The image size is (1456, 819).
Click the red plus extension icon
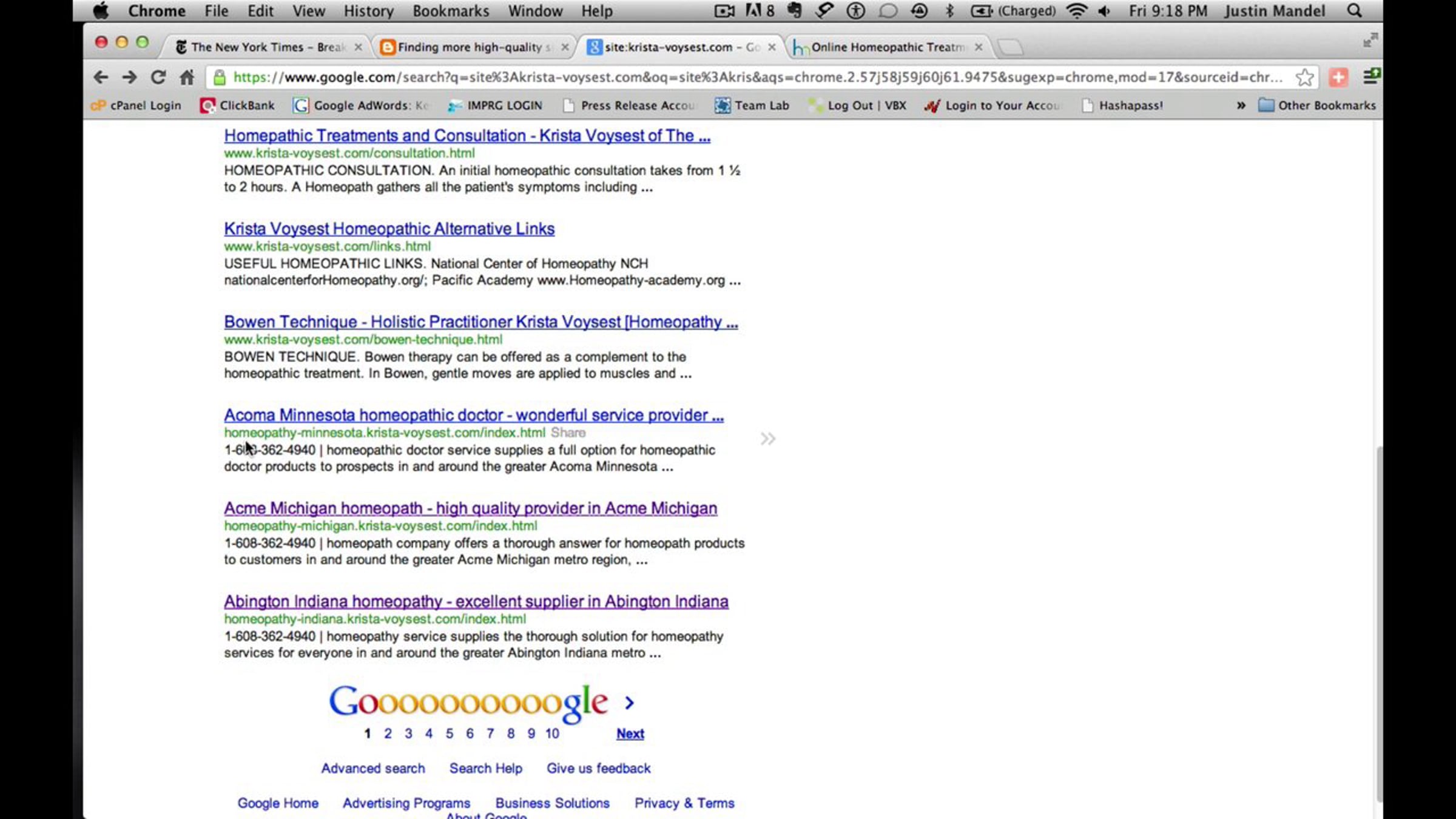[x=1338, y=77]
